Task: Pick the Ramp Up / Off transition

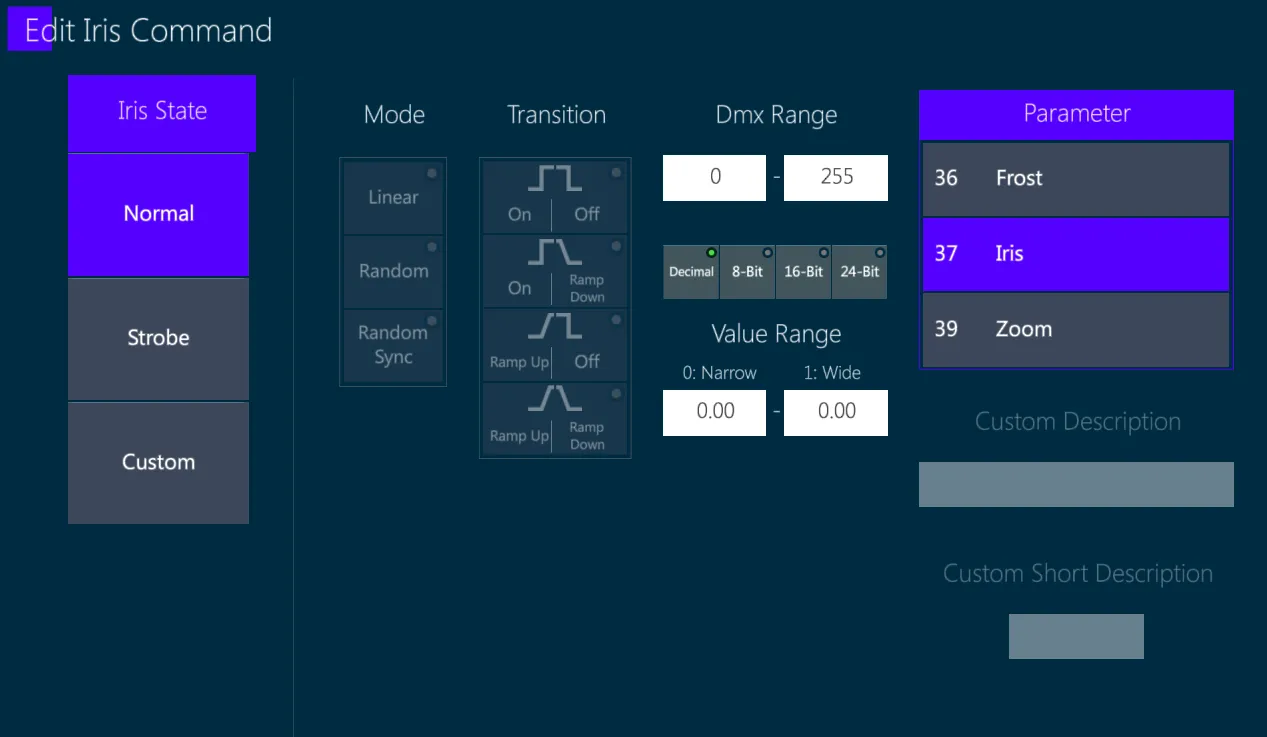Action: (x=555, y=345)
